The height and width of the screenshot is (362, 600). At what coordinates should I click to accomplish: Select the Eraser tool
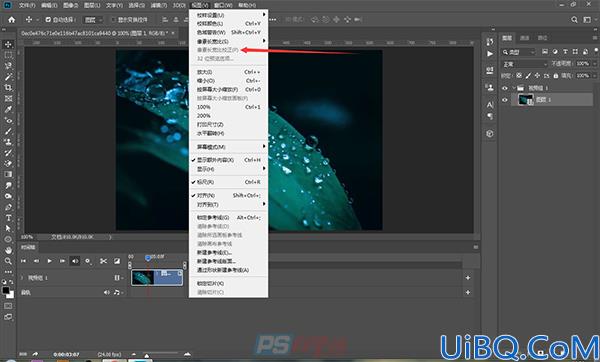[8, 163]
